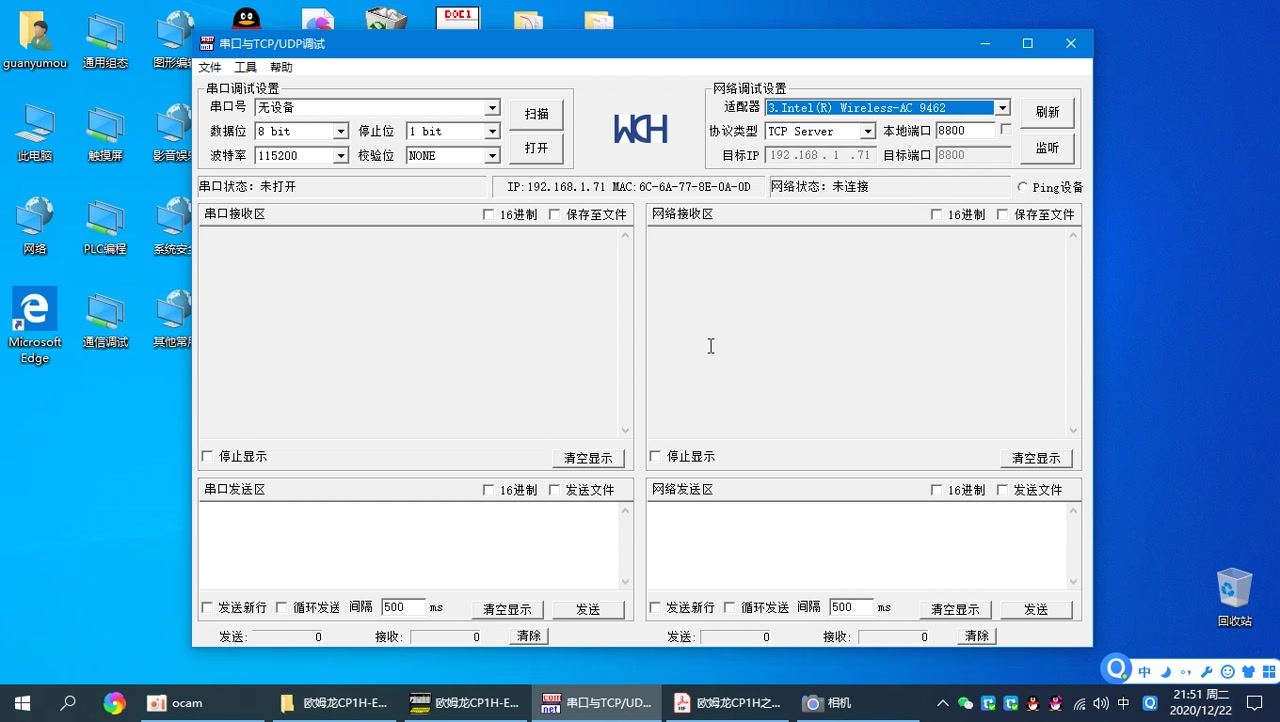Click the 扫描 scan button
Screen dimensions: 1280x722
point(537,114)
